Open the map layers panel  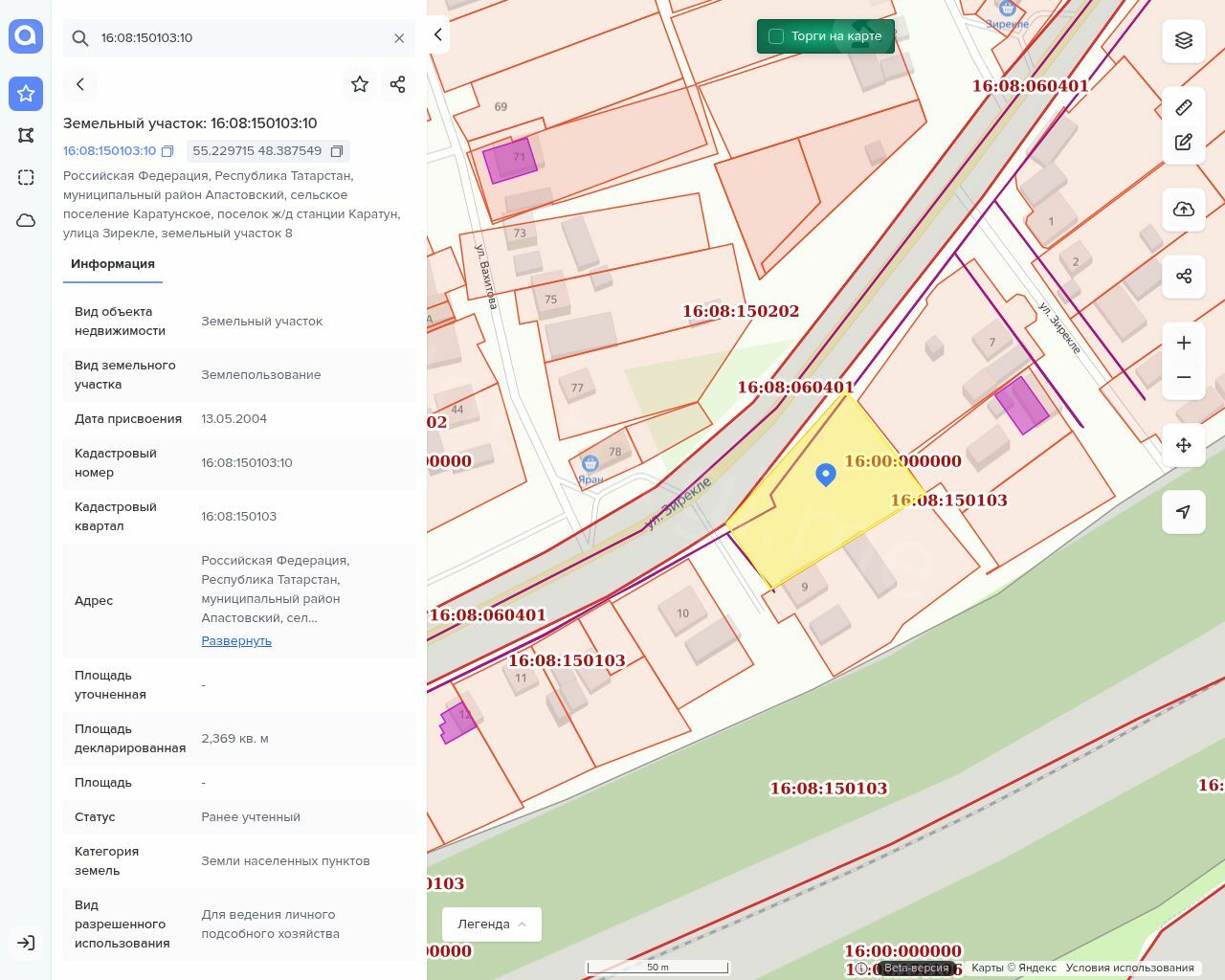click(1184, 40)
